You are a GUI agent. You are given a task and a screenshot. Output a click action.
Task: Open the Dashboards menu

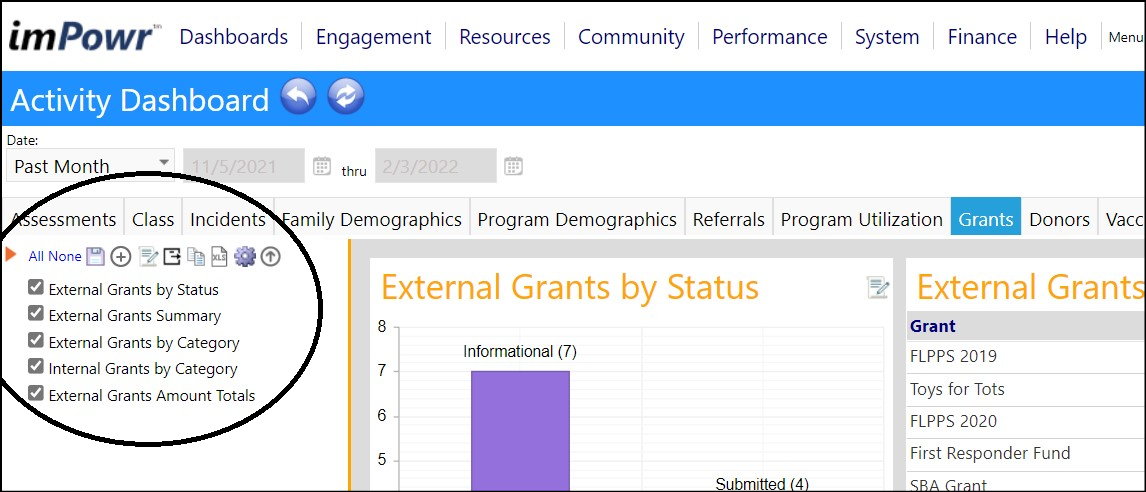[x=234, y=37]
